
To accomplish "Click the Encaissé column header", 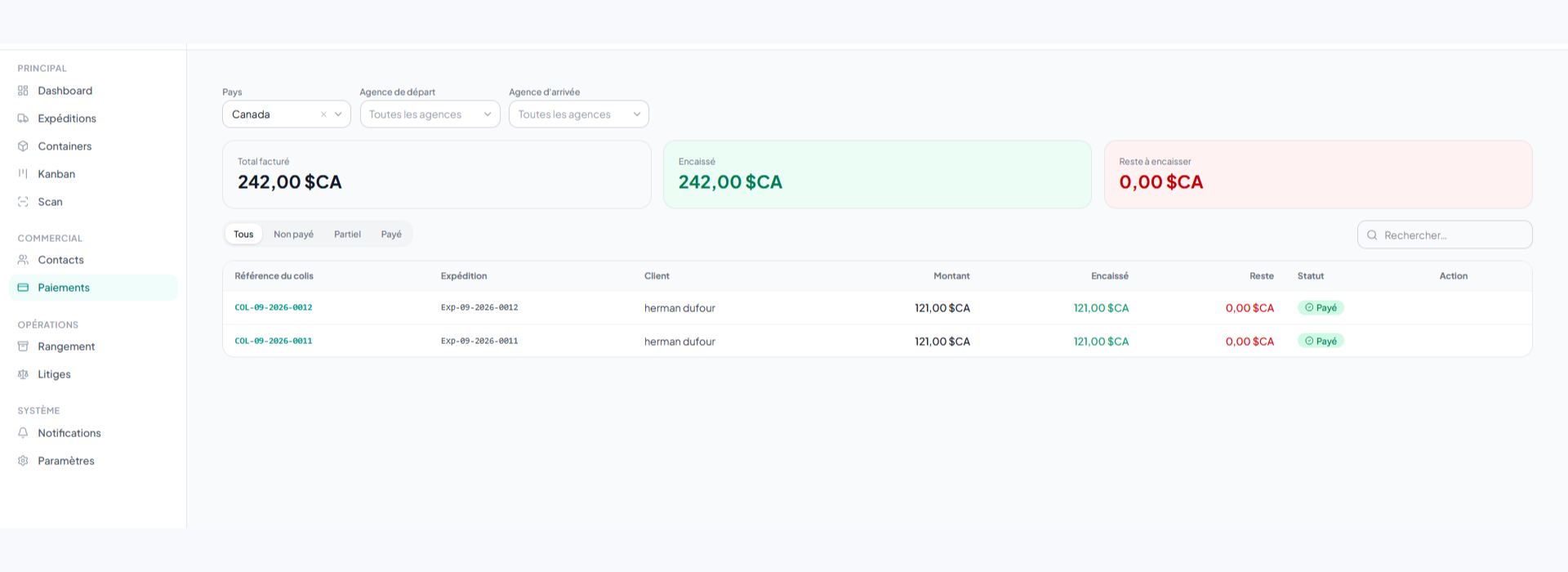I will click(x=1110, y=276).
